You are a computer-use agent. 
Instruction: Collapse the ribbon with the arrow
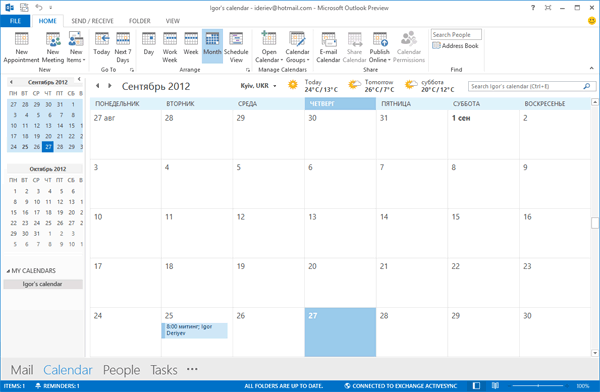point(592,68)
